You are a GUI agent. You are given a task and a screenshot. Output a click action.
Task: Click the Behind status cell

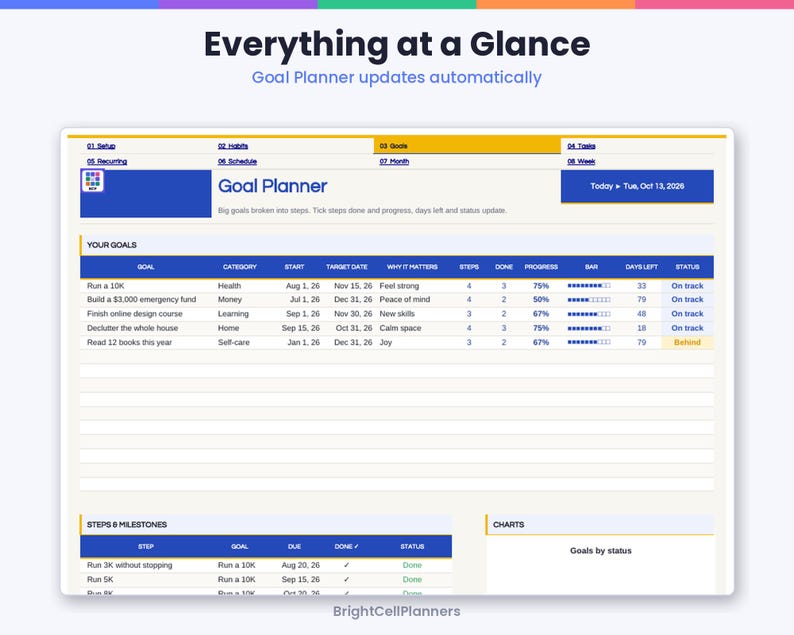click(x=687, y=342)
